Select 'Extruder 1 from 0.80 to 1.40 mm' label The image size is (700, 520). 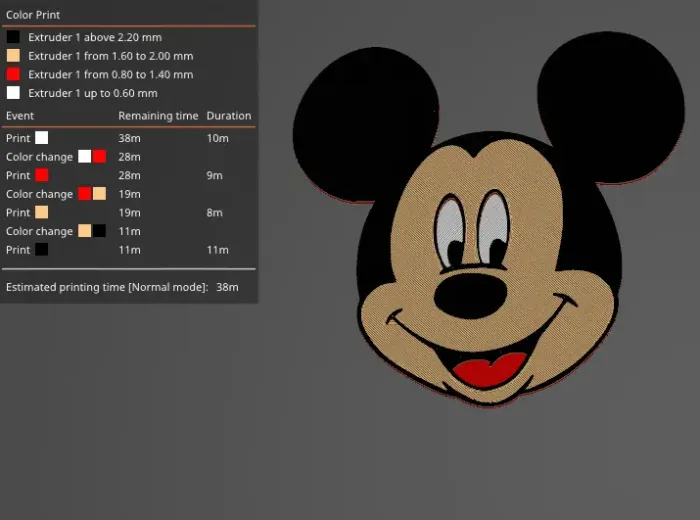click(x=110, y=75)
